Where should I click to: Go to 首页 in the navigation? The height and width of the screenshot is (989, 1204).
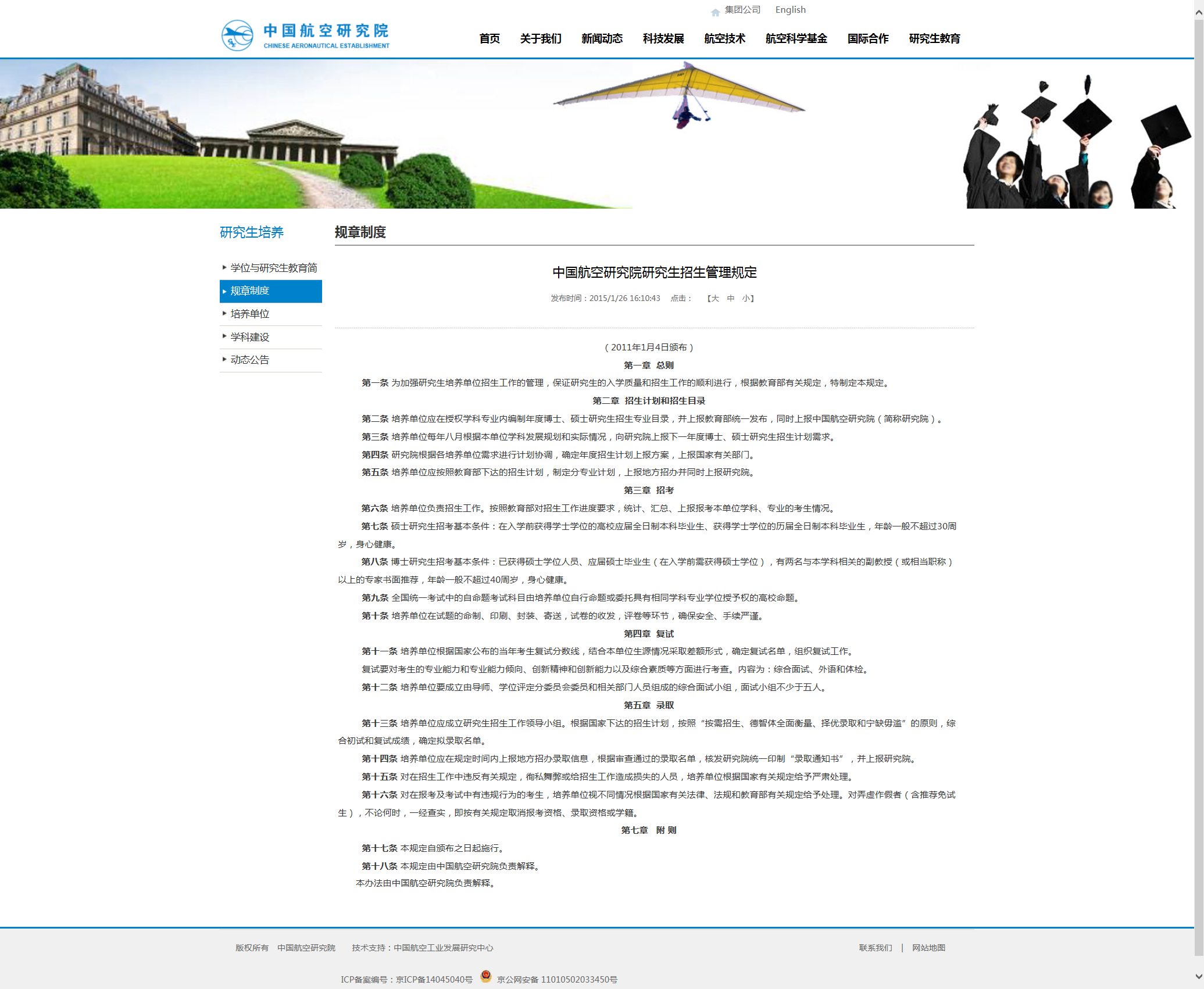(x=490, y=38)
